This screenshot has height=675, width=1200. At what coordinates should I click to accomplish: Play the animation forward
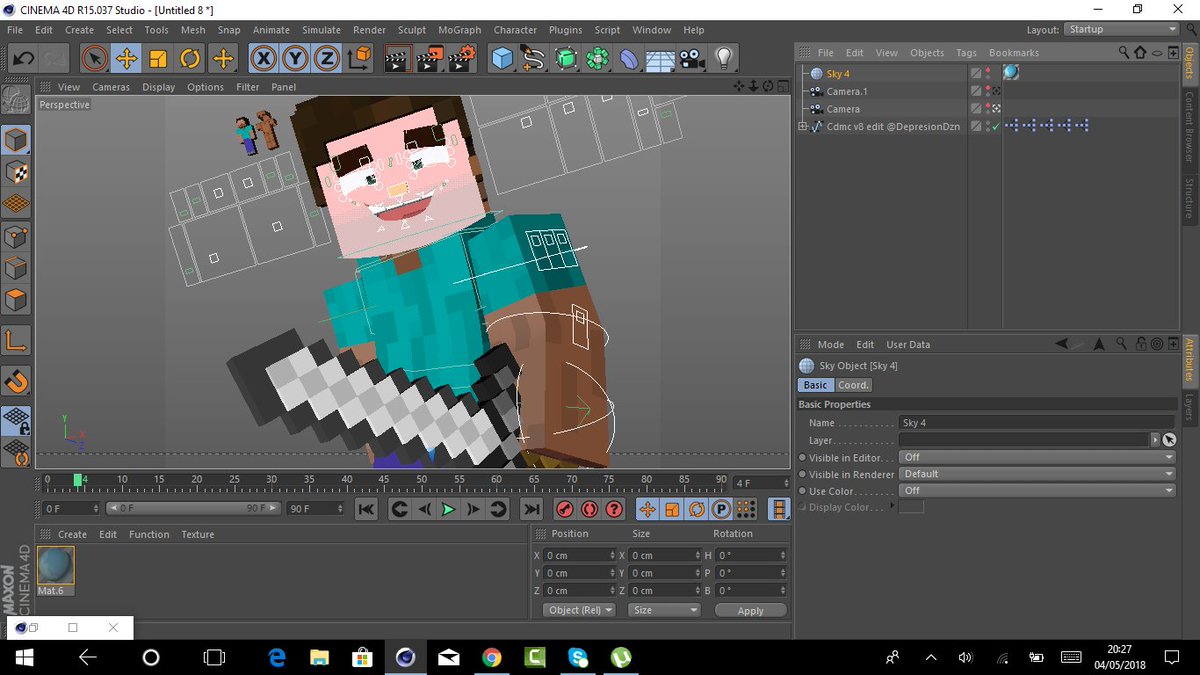pos(448,510)
